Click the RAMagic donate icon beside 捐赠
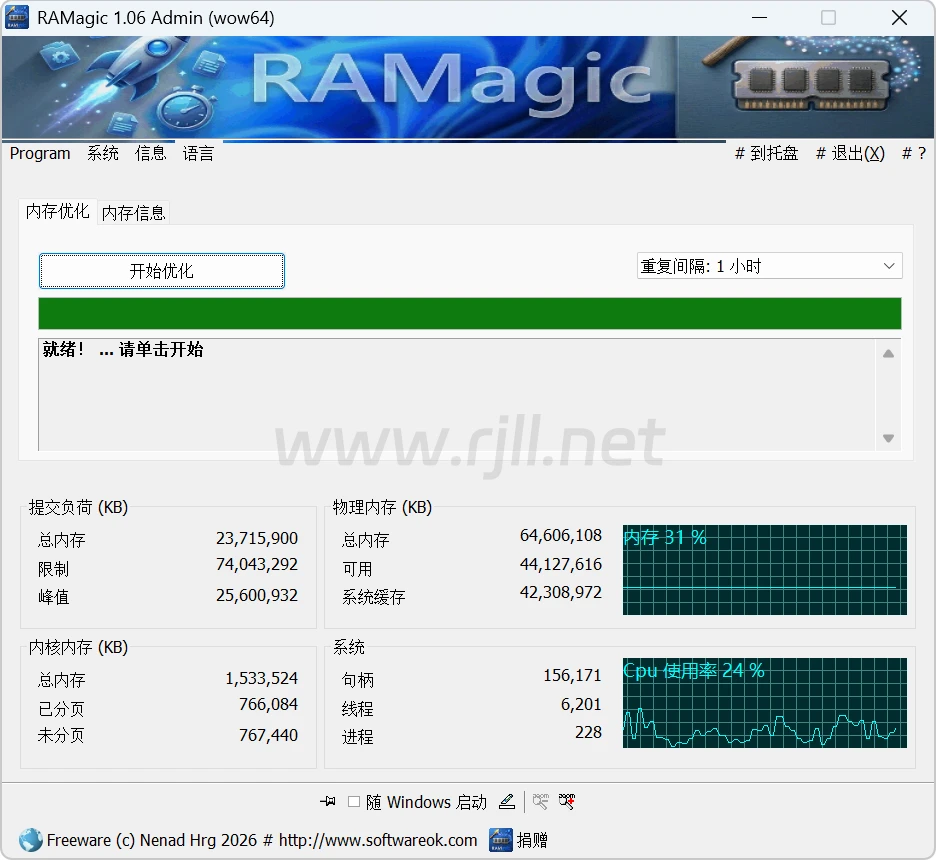This screenshot has height=860, width=936. 501,840
